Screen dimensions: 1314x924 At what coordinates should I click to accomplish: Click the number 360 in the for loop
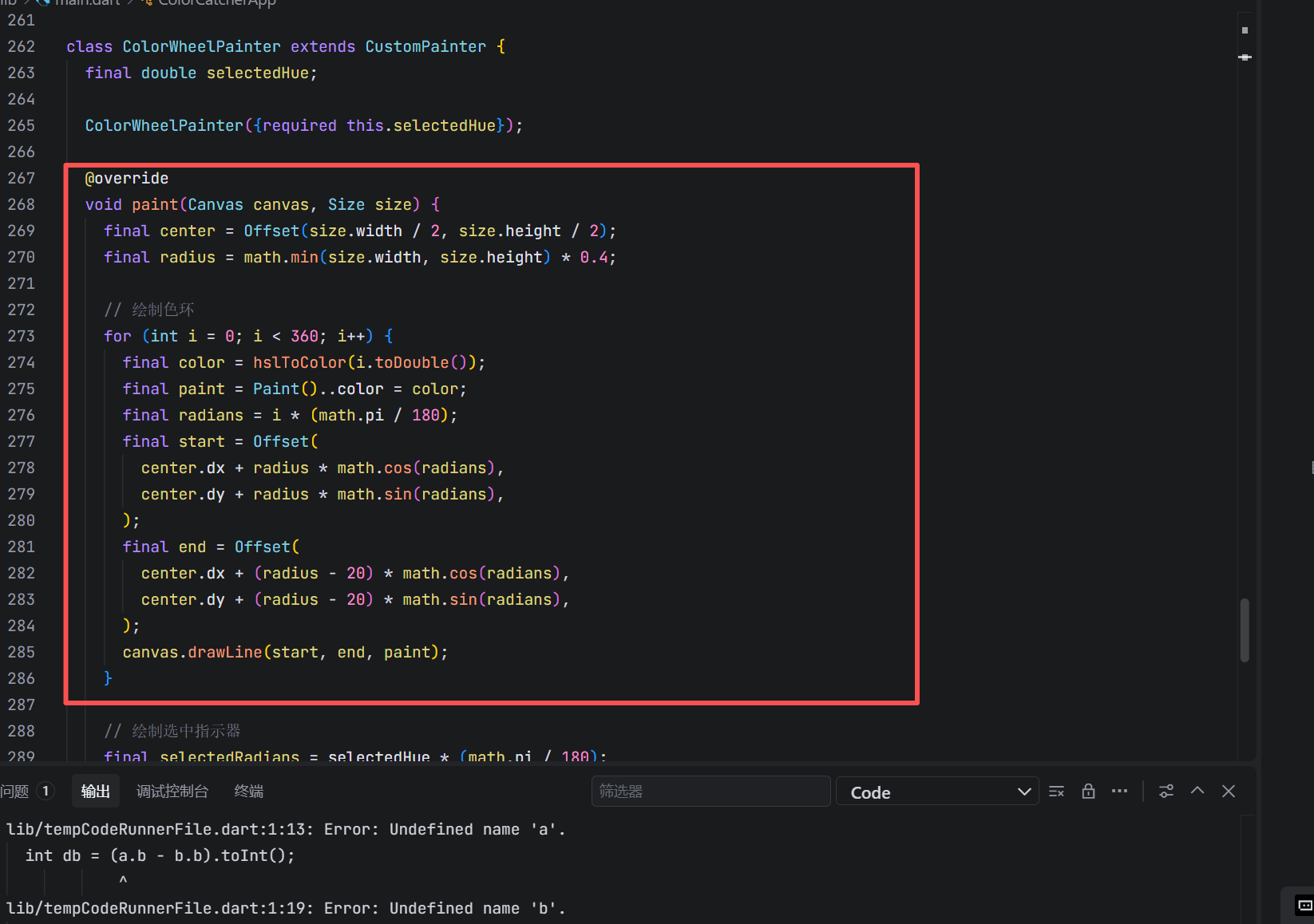tap(304, 336)
